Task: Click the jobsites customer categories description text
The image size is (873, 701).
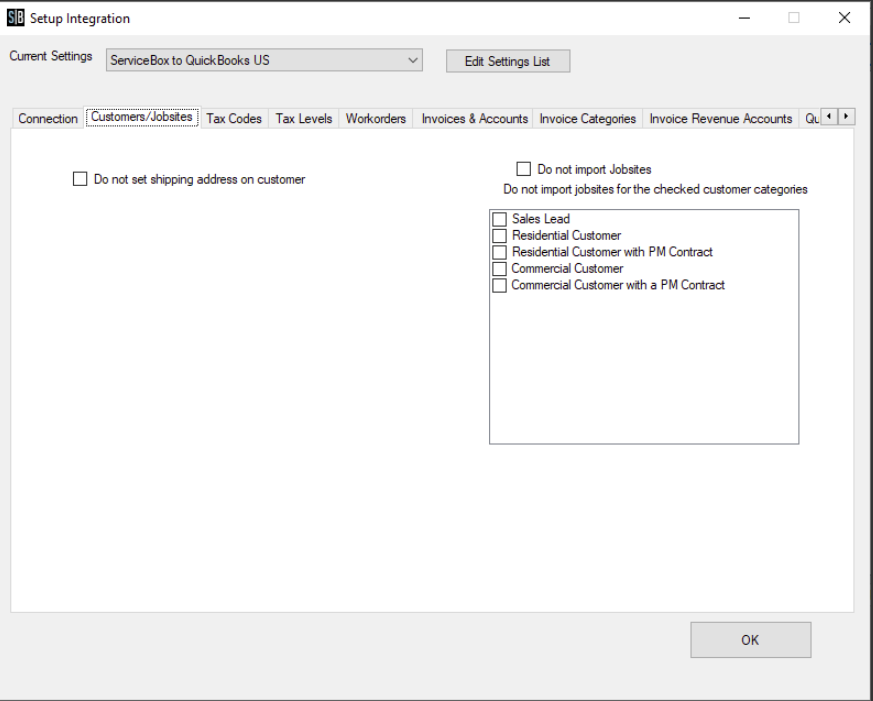Action: click(655, 189)
